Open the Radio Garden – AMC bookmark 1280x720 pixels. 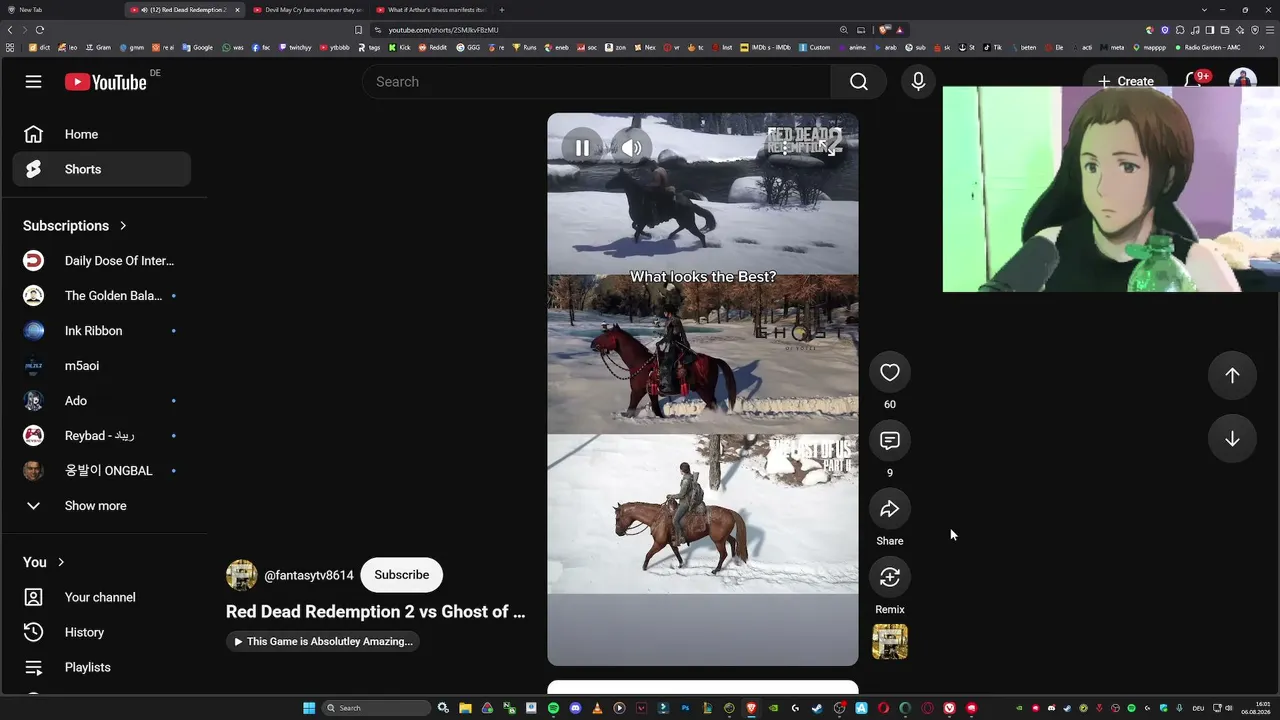pyautogui.click(x=1208, y=47)
